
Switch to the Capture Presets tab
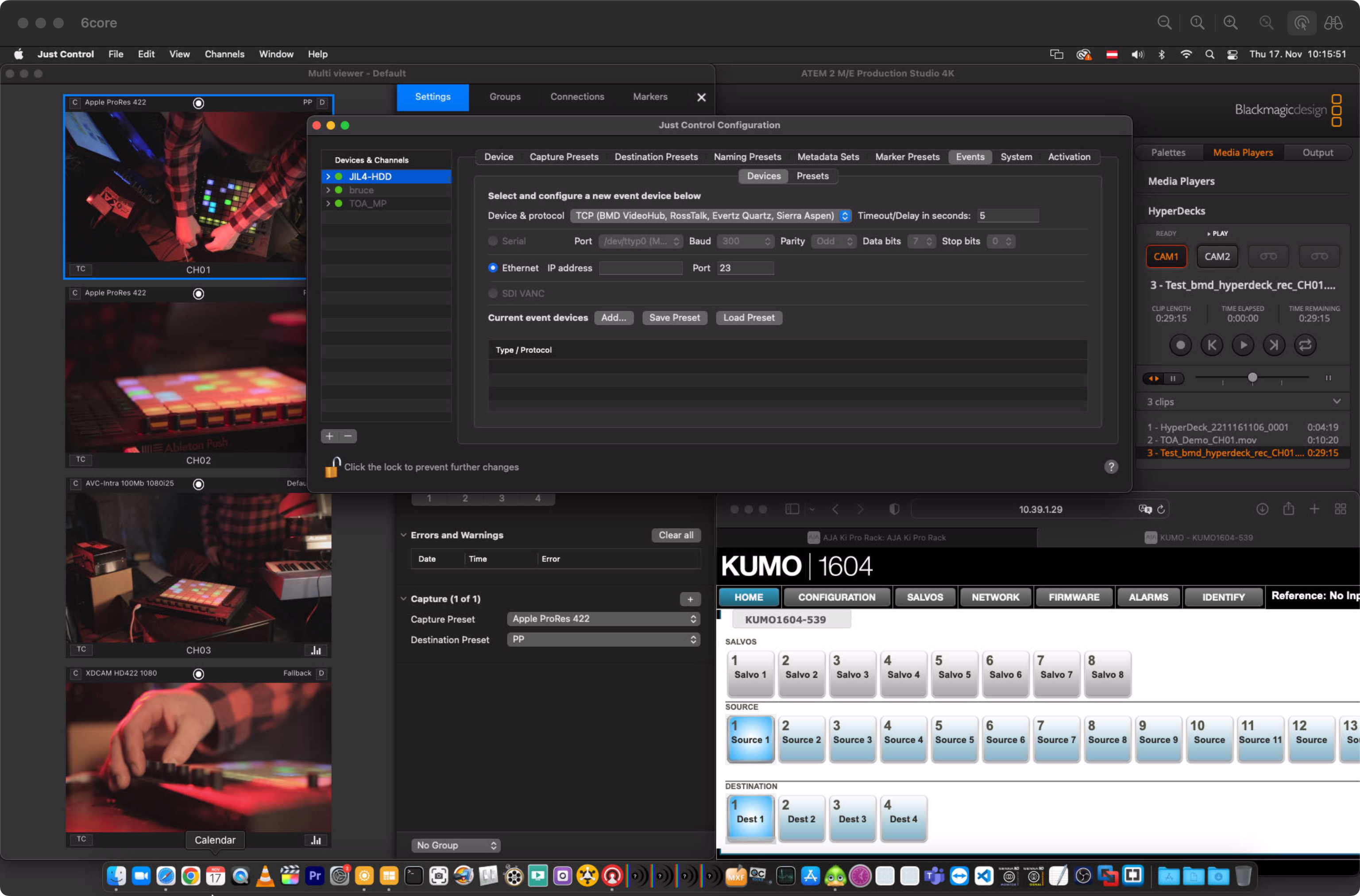[x=564, y=157]
